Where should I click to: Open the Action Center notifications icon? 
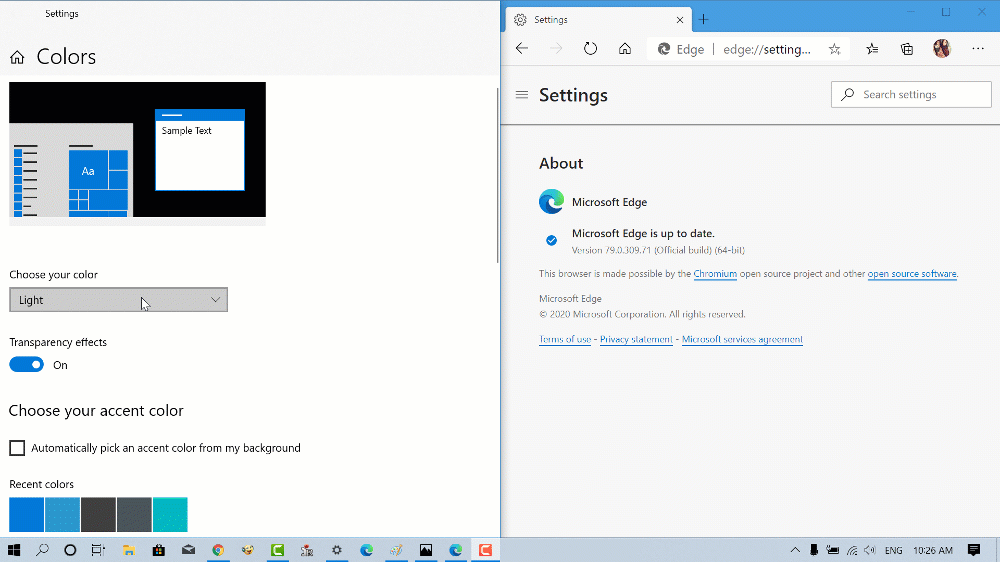pyautogui.click(x=974, y=550)
